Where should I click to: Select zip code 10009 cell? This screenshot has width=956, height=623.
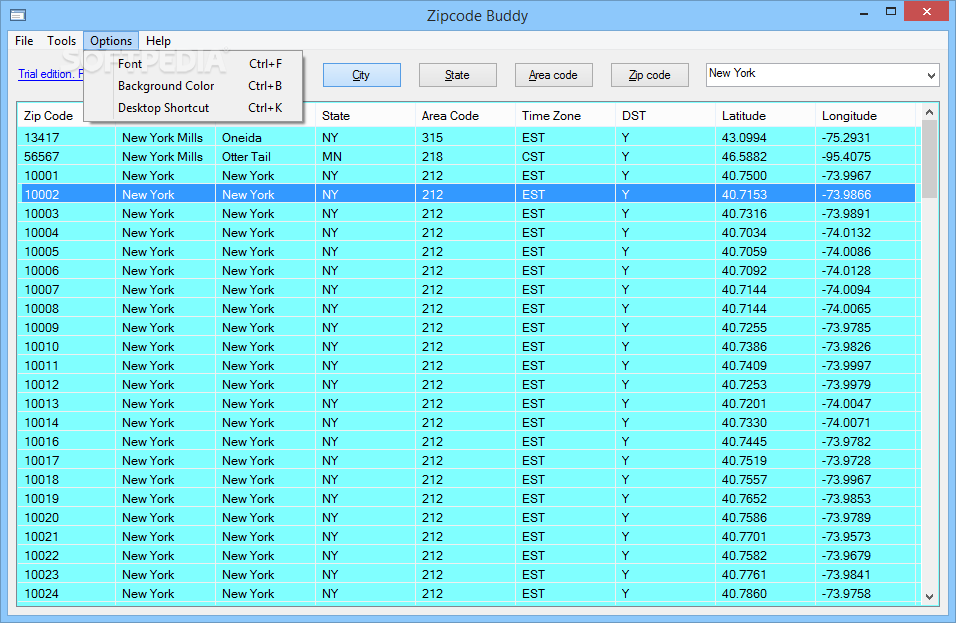68,327
